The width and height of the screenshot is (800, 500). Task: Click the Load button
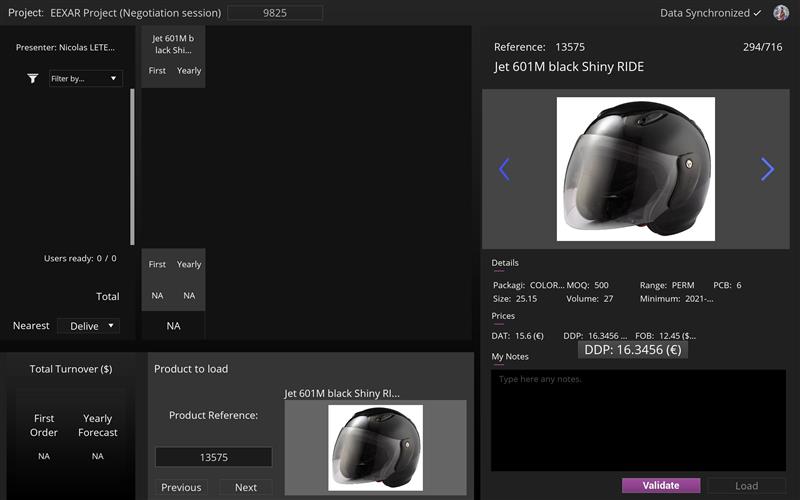tap(746, 486)
